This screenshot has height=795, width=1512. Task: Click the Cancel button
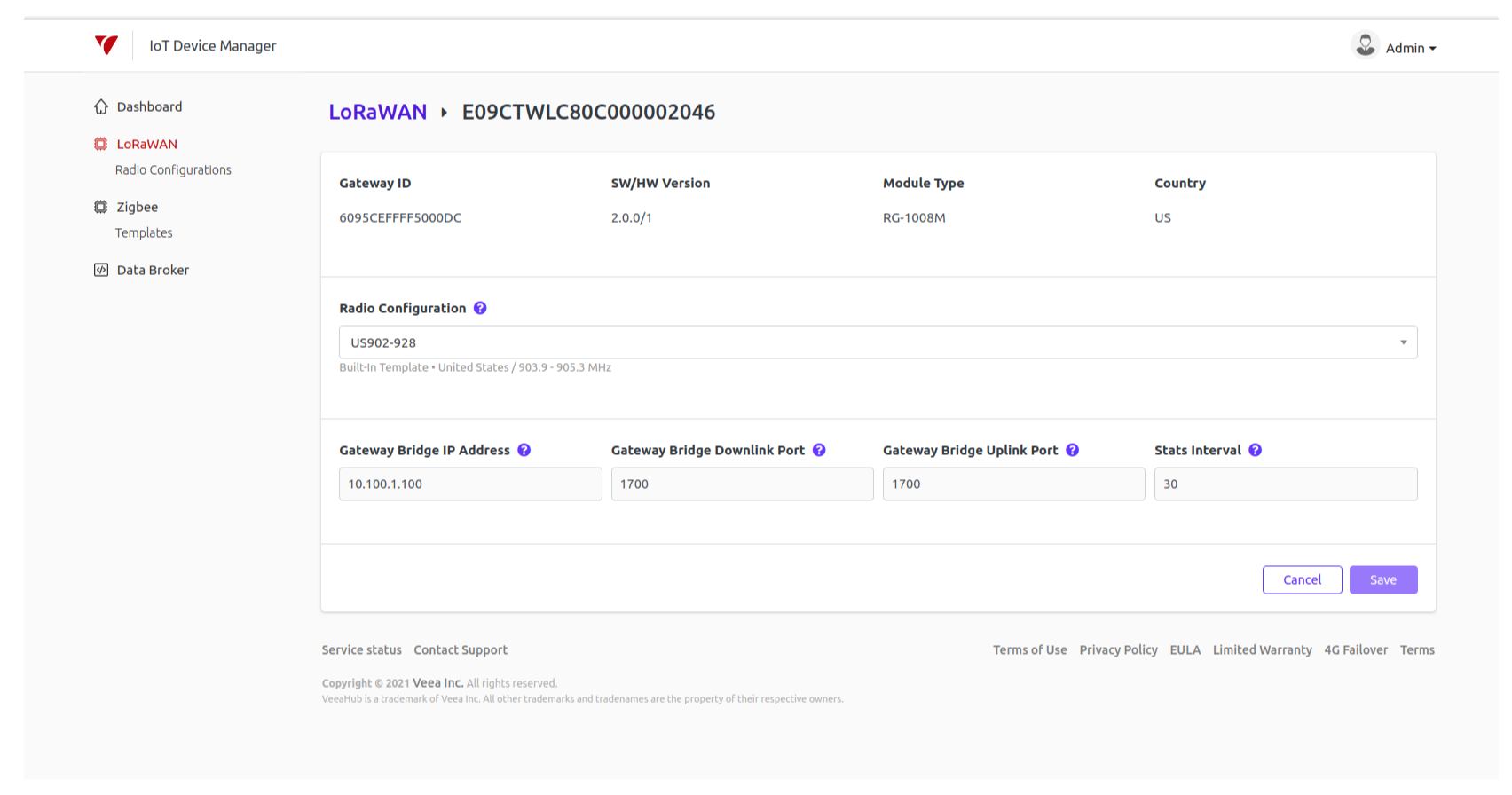pos(1303,579)
